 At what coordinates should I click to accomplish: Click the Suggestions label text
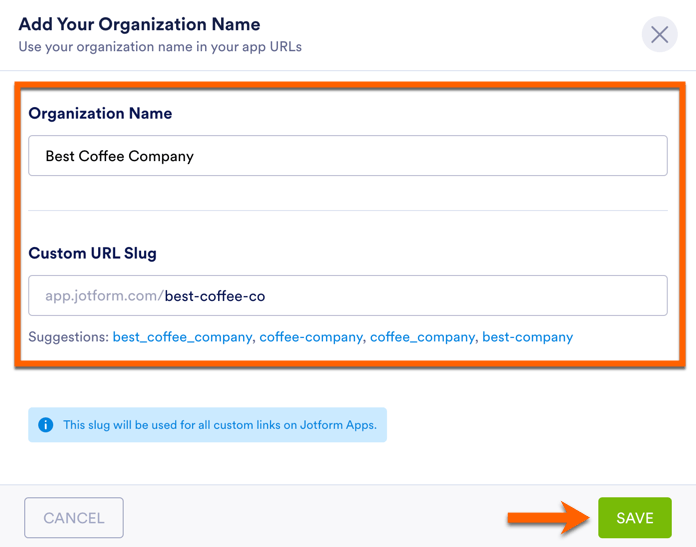click(x=68, y=337)
